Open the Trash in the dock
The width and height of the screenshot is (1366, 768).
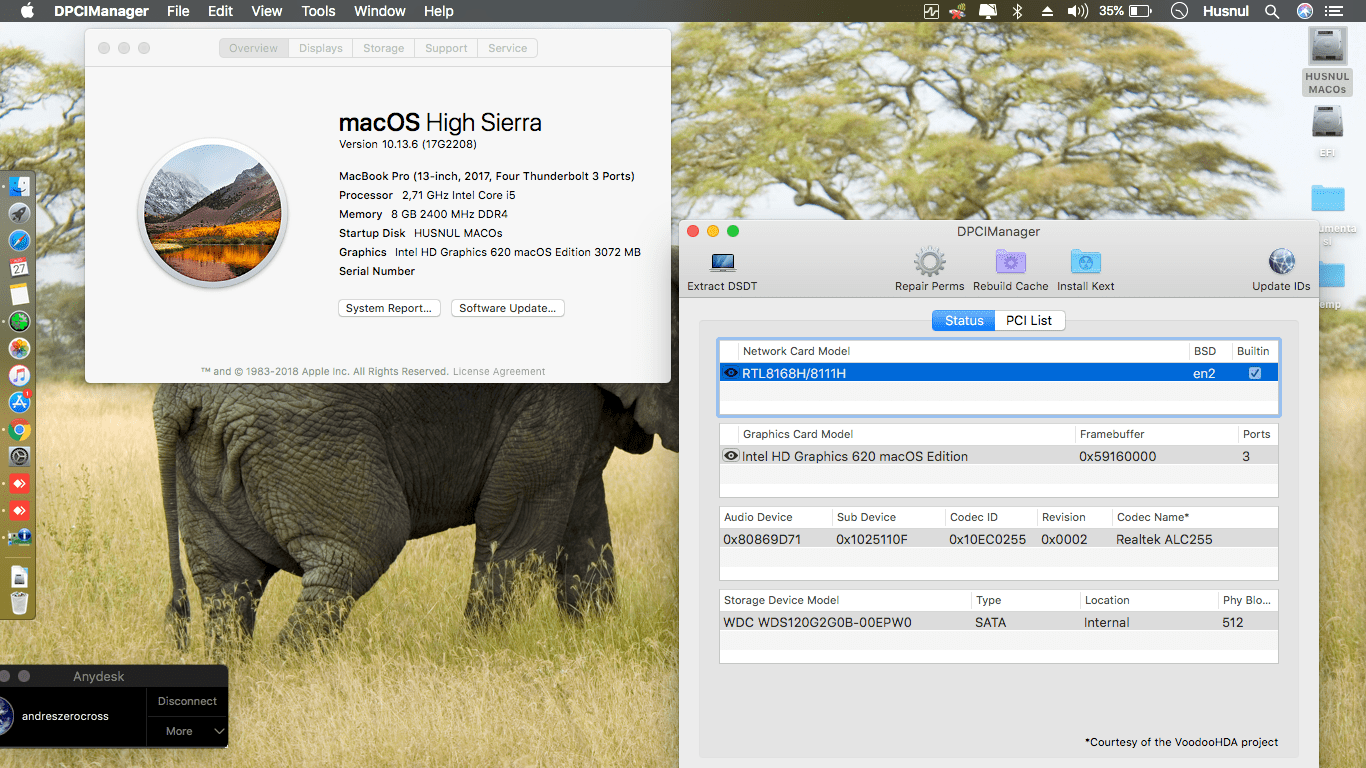click(19, 603)
